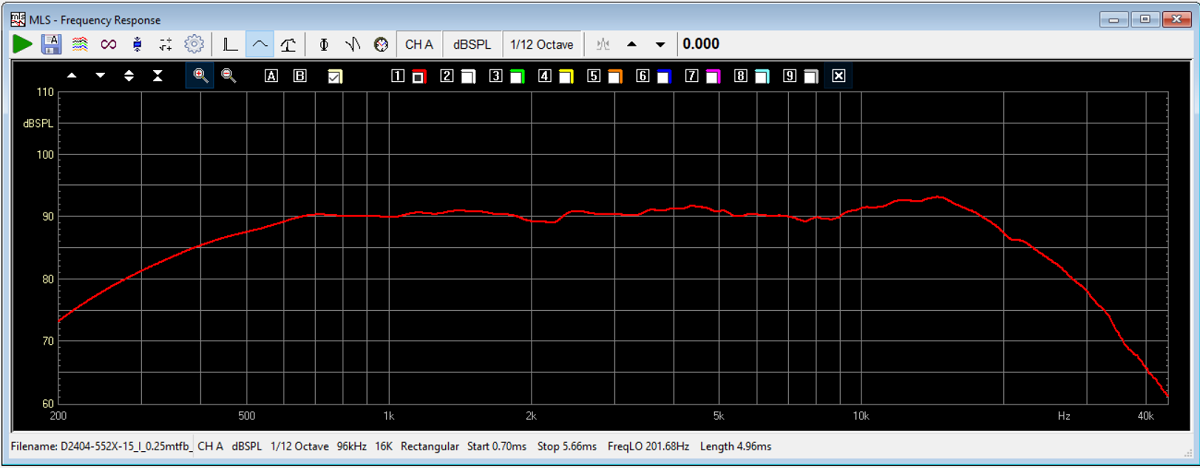Screen dimensions: 1200x468
Task: Shift graph up with white up triangle
Action: [71, 76]
